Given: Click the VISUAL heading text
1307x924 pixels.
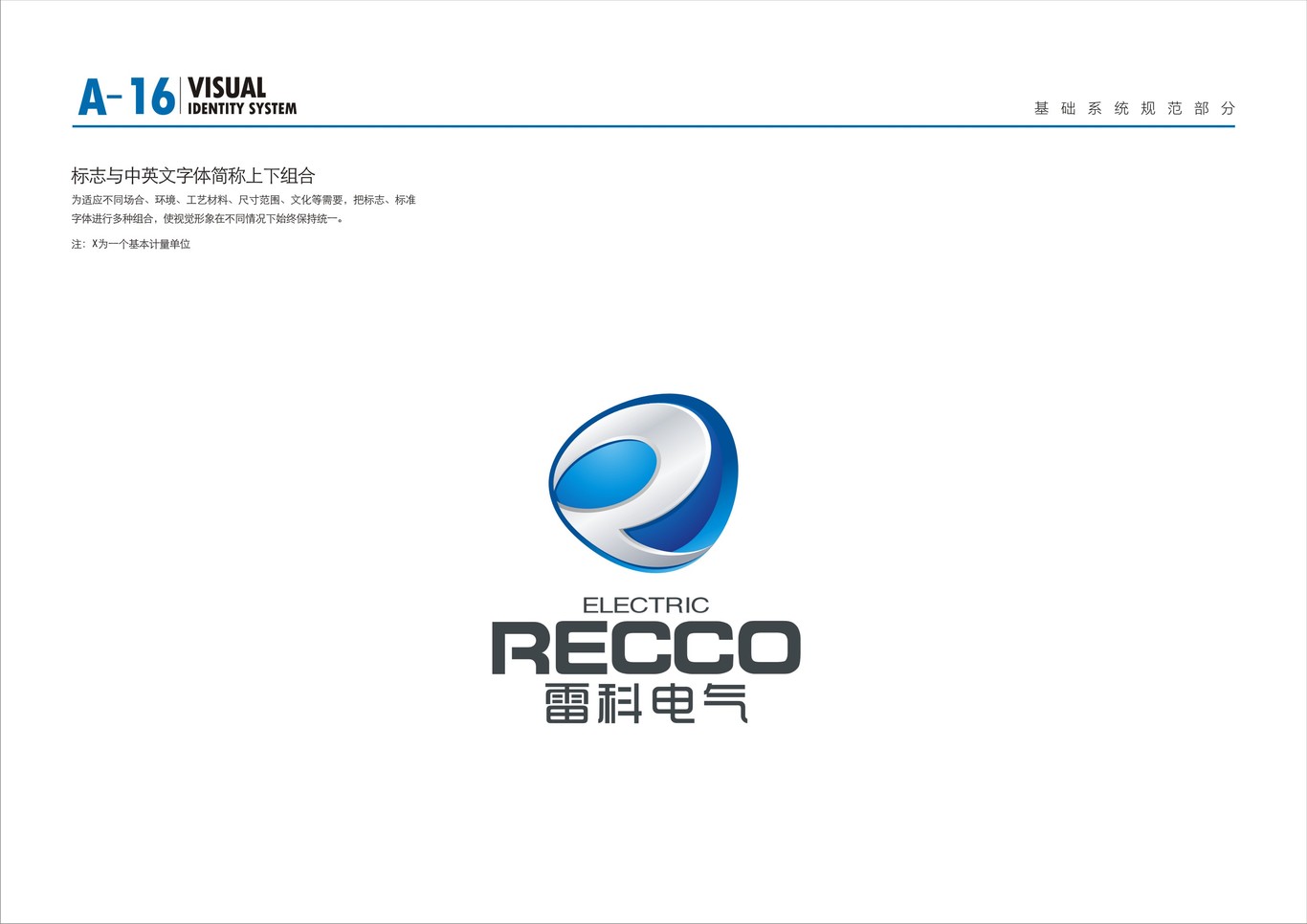Looking at the screenshot, I should point(227,88).
